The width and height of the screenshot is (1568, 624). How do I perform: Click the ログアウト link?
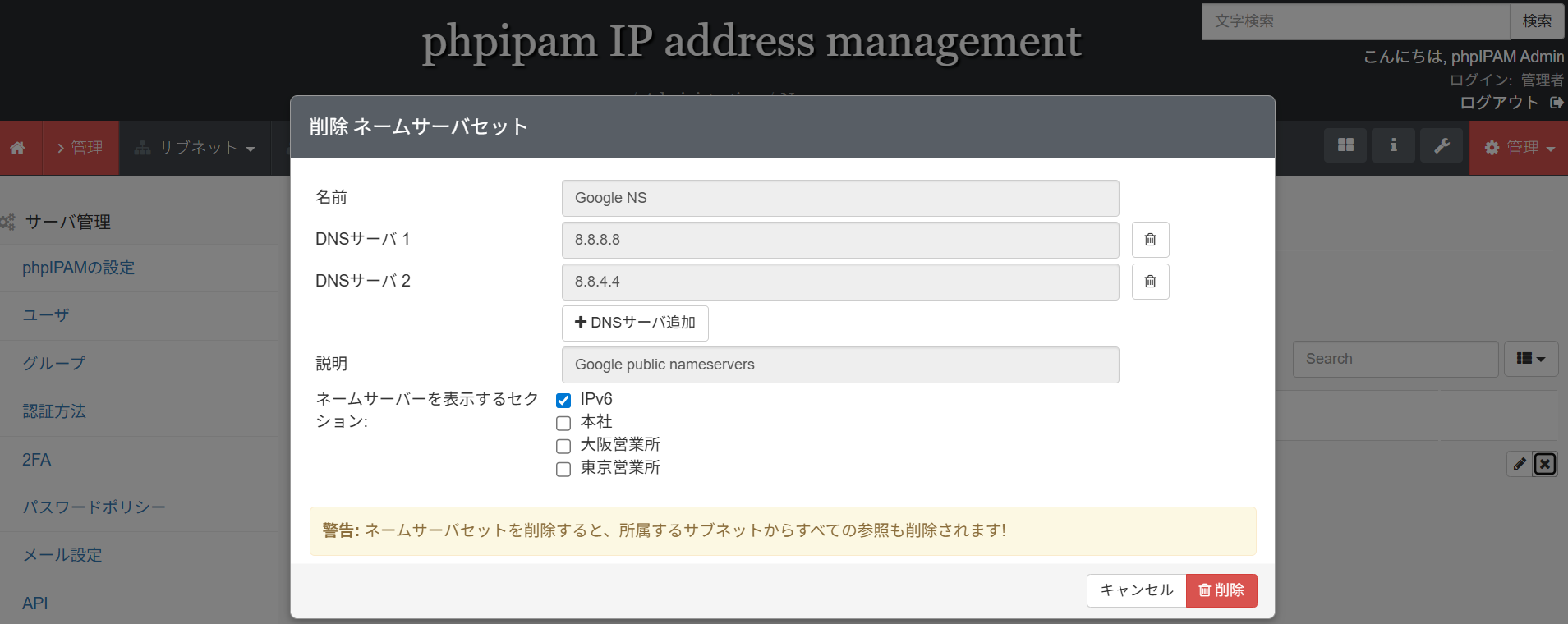[x=1499, y=103]
